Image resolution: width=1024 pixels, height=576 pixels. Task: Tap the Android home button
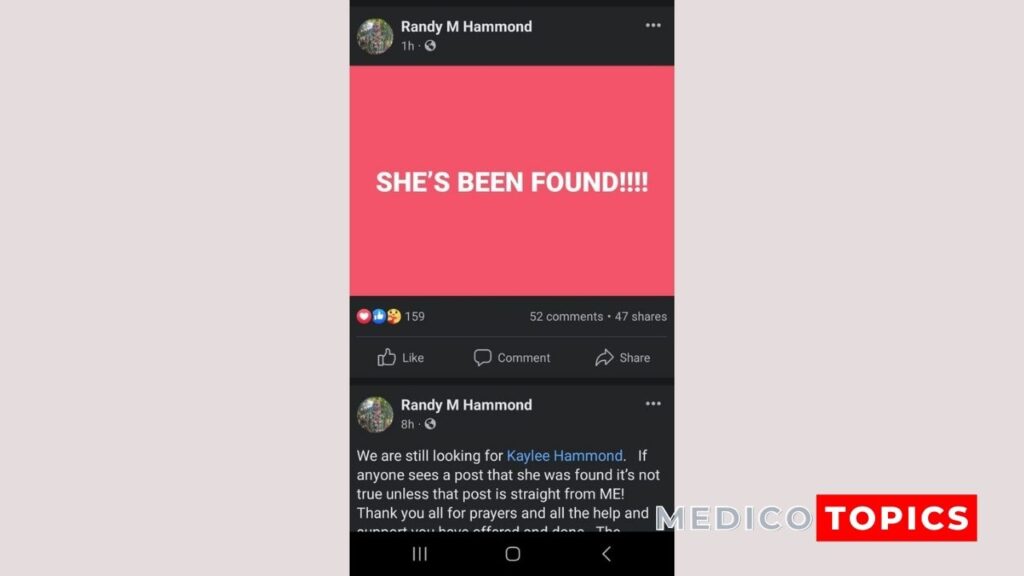[513, 554]
